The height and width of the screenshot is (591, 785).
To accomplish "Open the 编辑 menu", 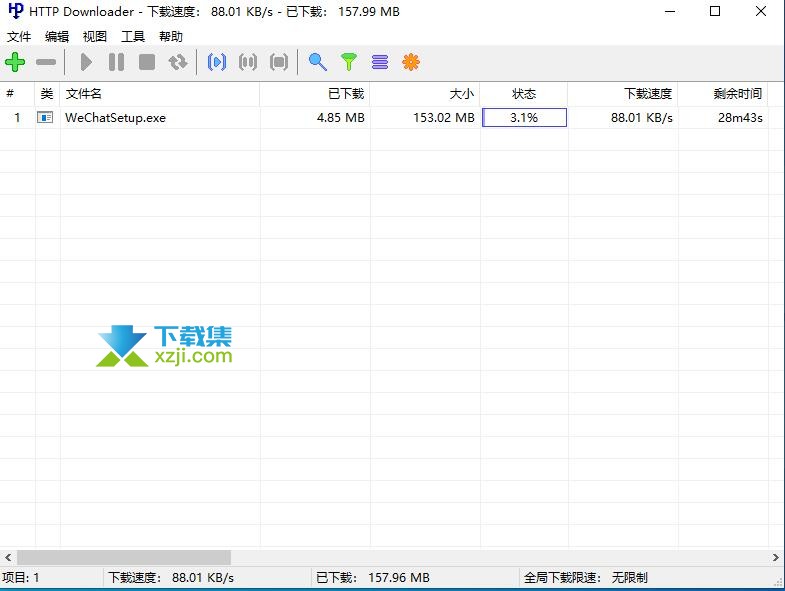I will (x=57, y=37).
